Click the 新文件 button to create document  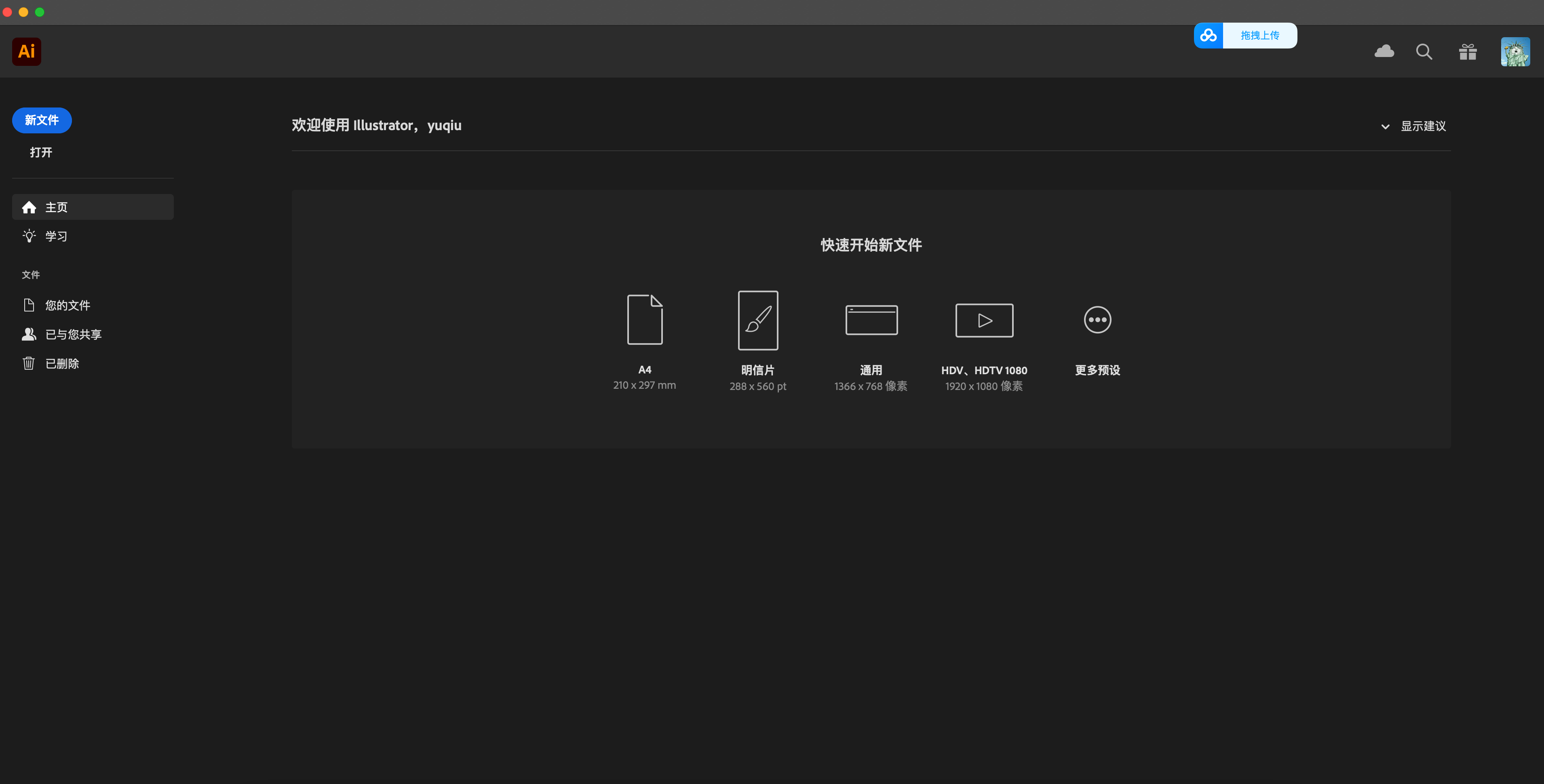pyautogui.click(x=41, y=120)
